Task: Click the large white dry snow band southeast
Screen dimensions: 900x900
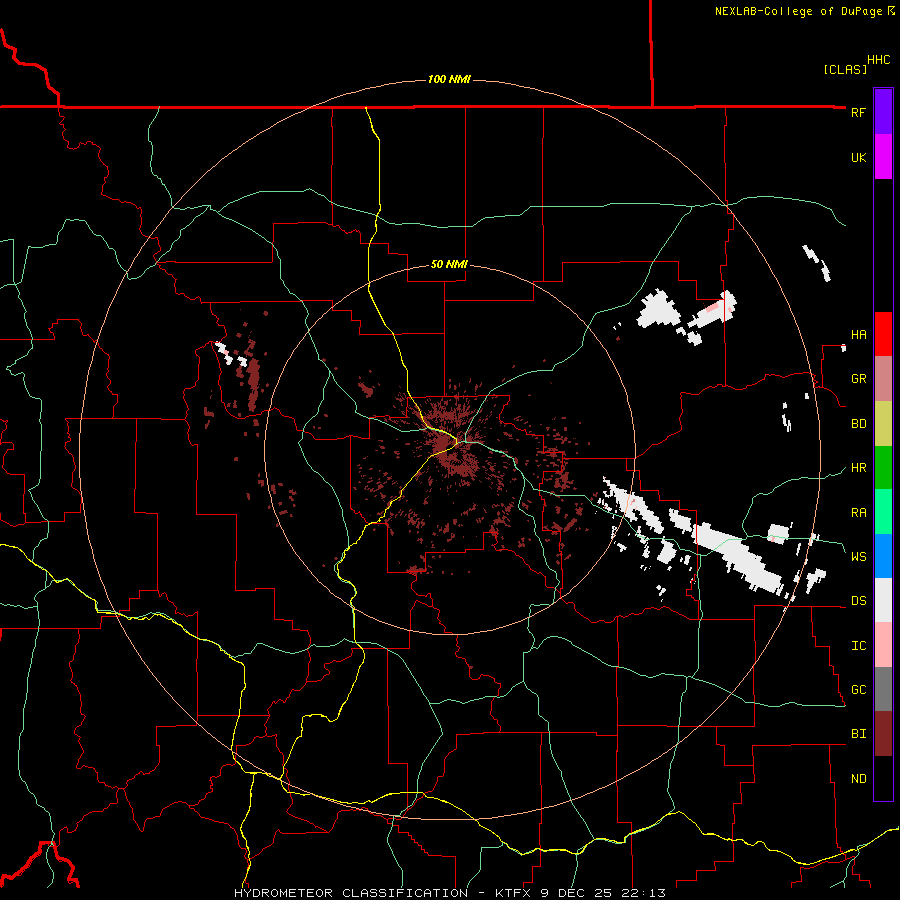Action: tap(738, 556)
